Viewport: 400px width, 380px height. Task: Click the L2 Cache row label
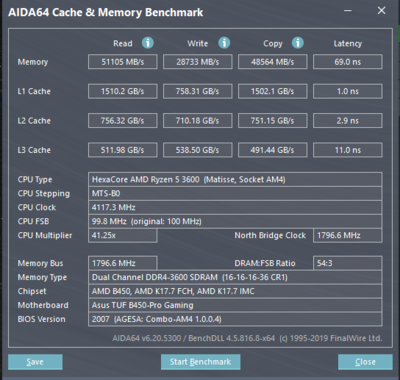(34, 121)
